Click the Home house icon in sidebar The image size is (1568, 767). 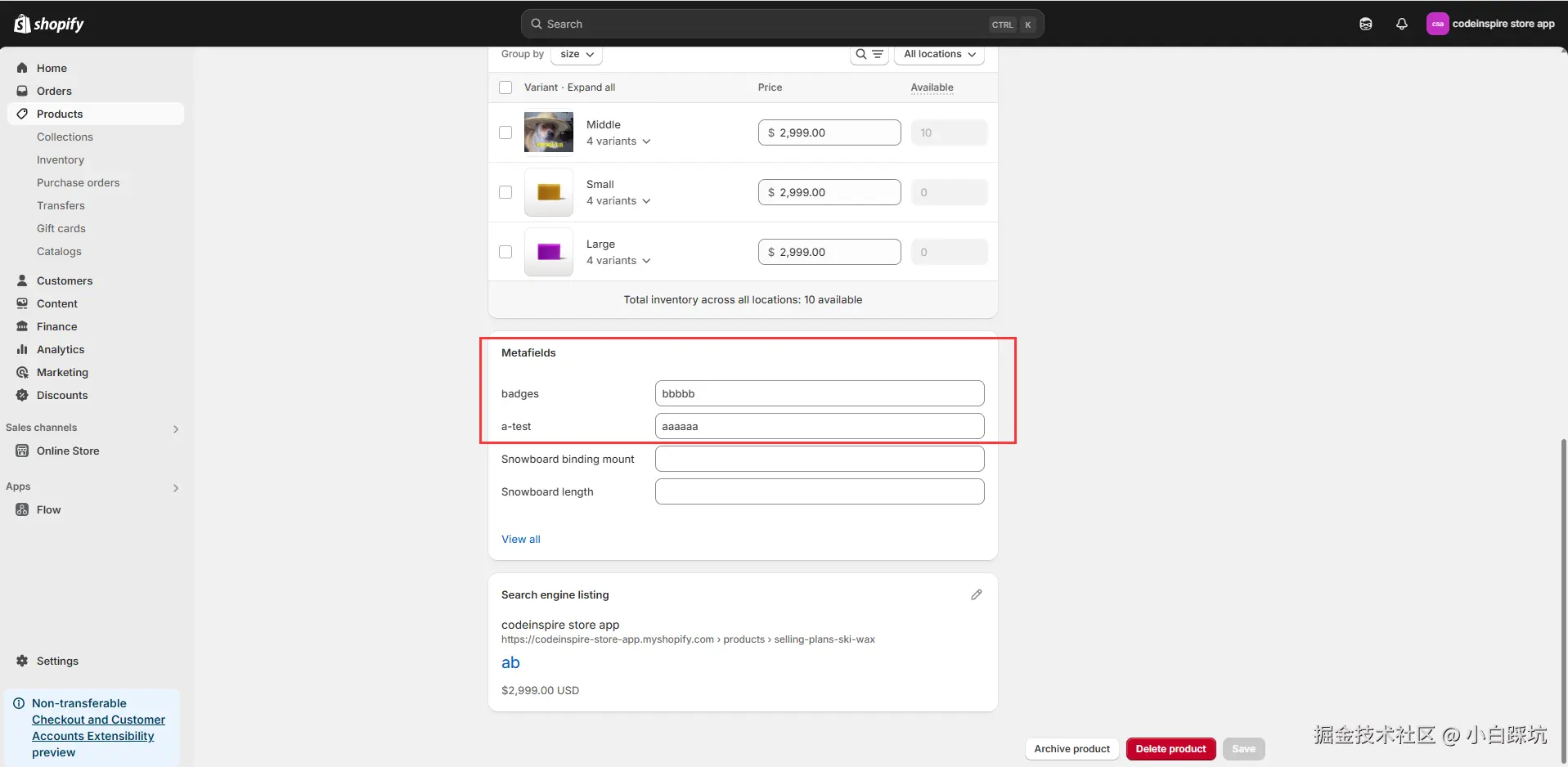22,68
